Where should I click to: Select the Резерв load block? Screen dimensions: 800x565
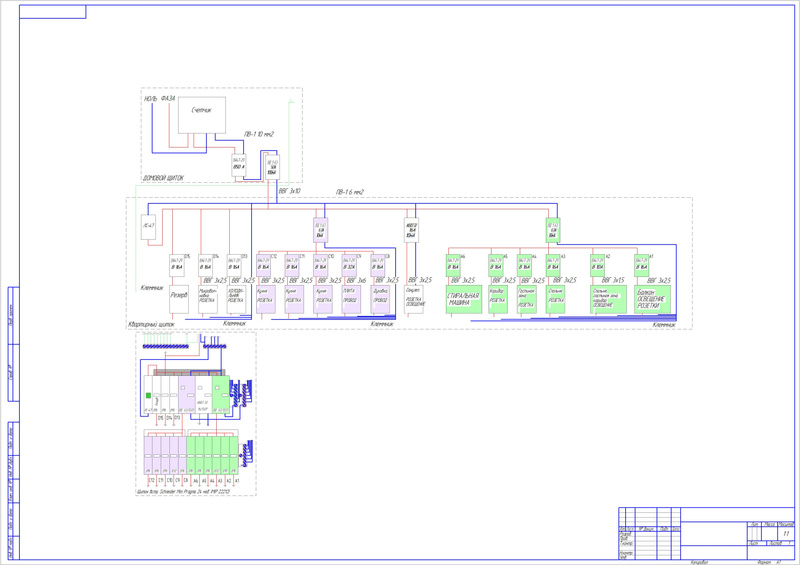coord(179,299)
